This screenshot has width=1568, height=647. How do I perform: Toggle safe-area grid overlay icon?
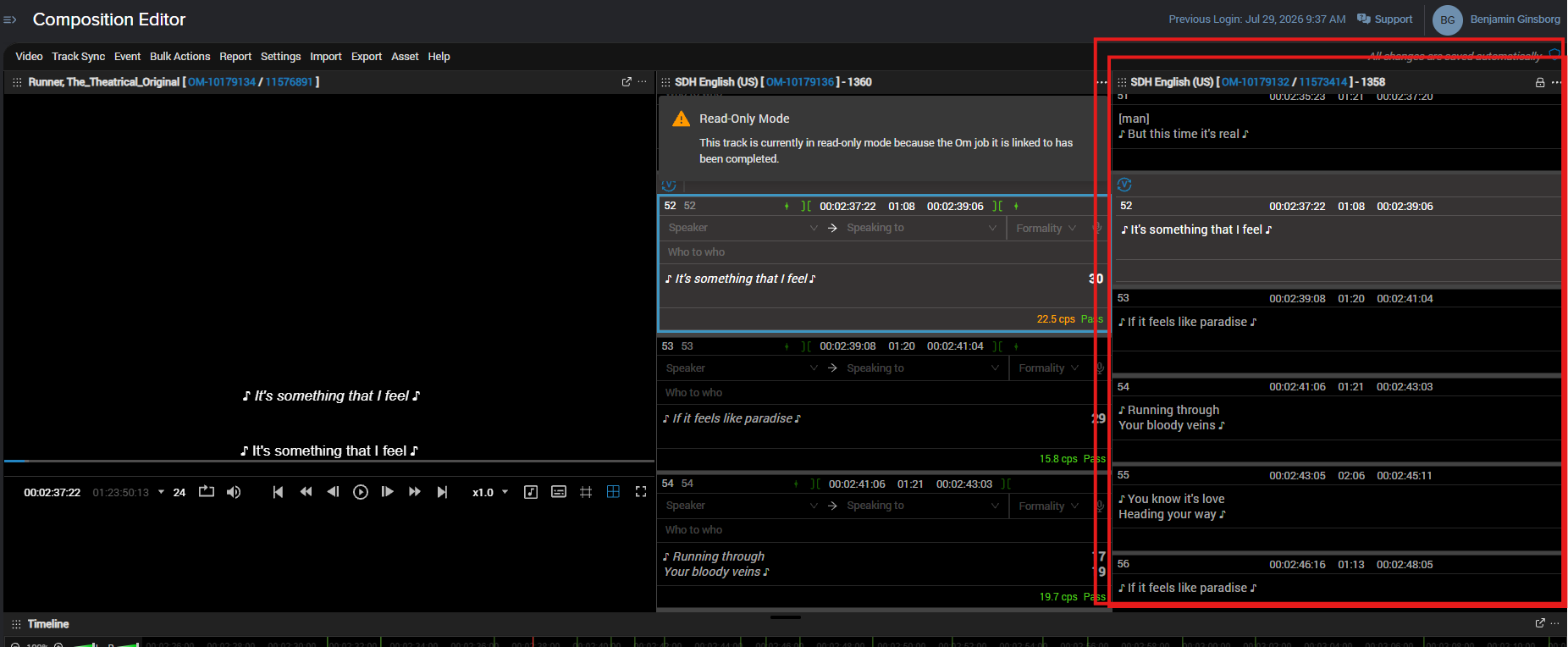coord(586,492)
